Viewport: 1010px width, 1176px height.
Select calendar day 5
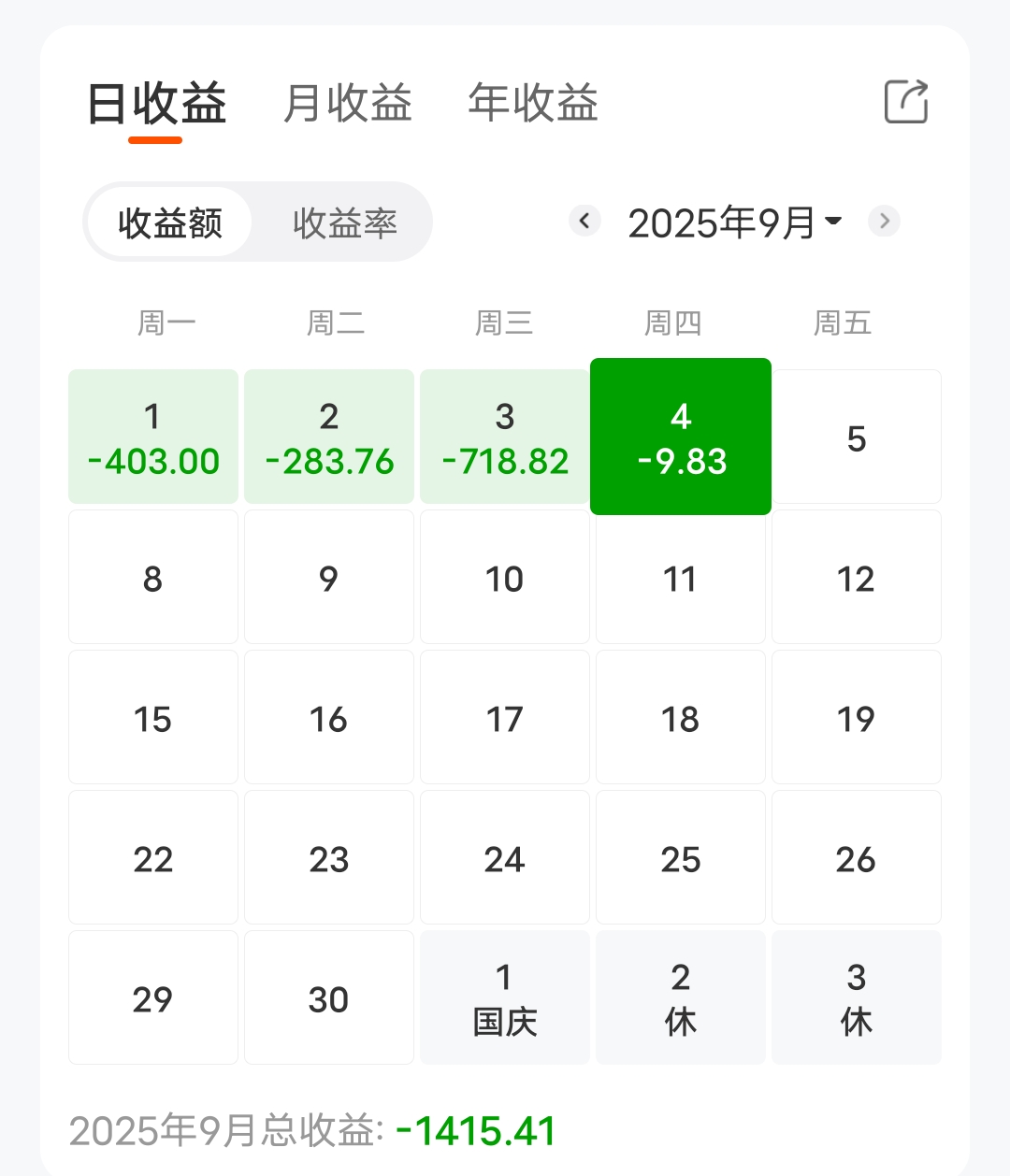(857, 437)
